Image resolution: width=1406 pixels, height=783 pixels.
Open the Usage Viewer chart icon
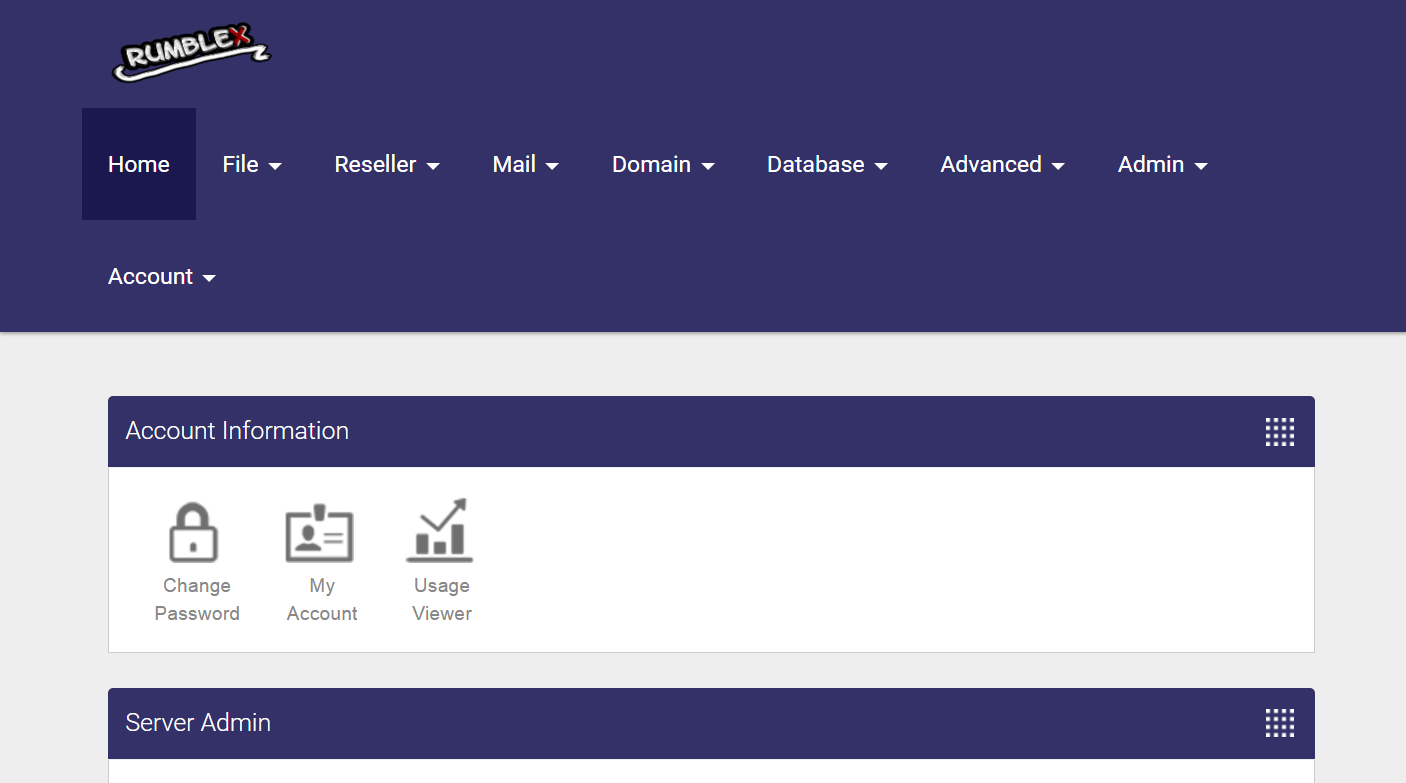(x=440, y=531)
